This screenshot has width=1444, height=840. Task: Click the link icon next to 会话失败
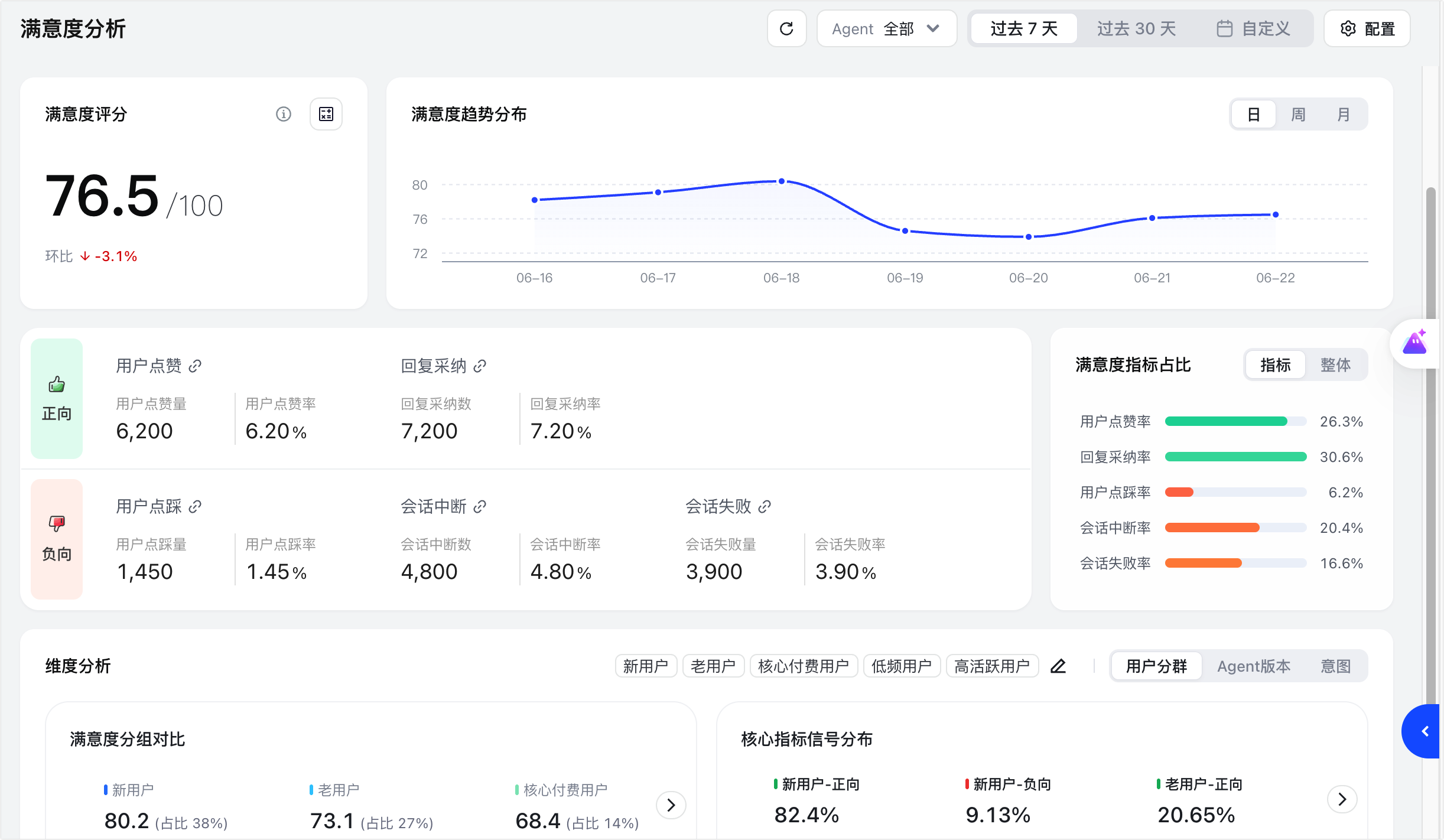(765, 507)
